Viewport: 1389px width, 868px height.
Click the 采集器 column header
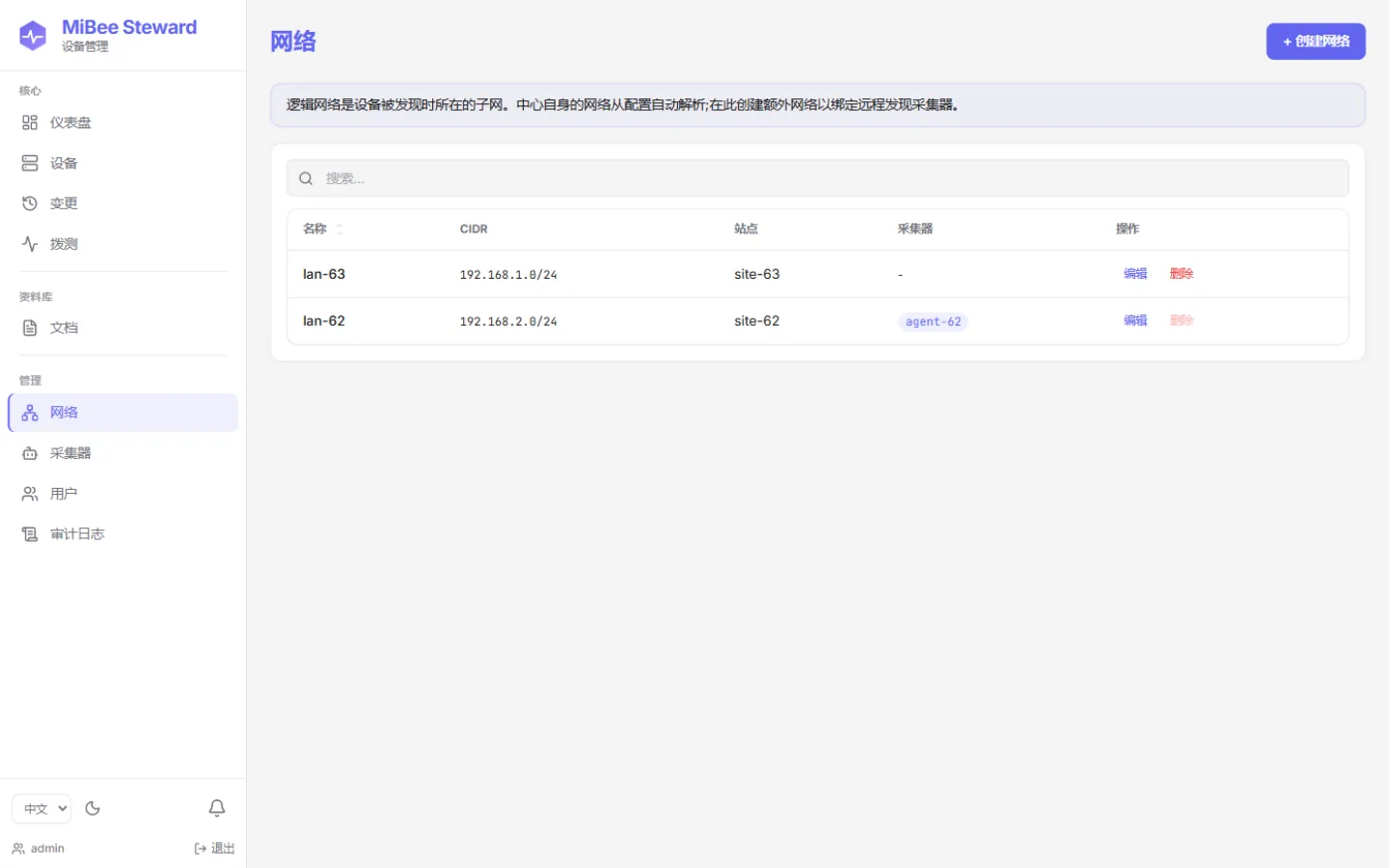915,229
